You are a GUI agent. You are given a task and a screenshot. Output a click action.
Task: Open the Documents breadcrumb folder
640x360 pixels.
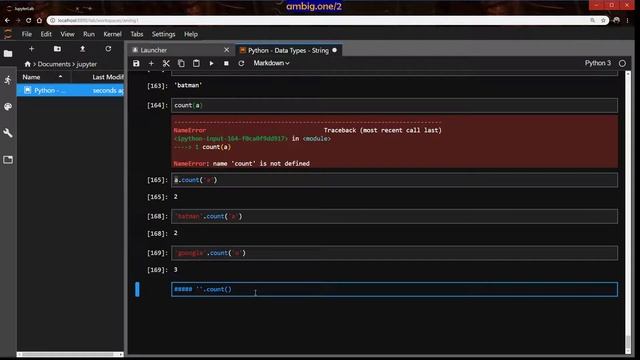54,64
